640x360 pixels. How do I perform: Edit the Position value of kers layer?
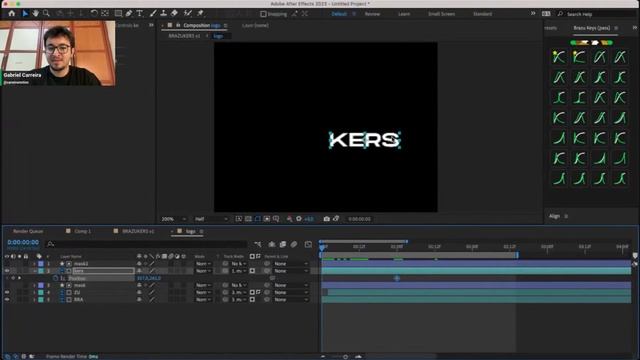coord(149,278)
